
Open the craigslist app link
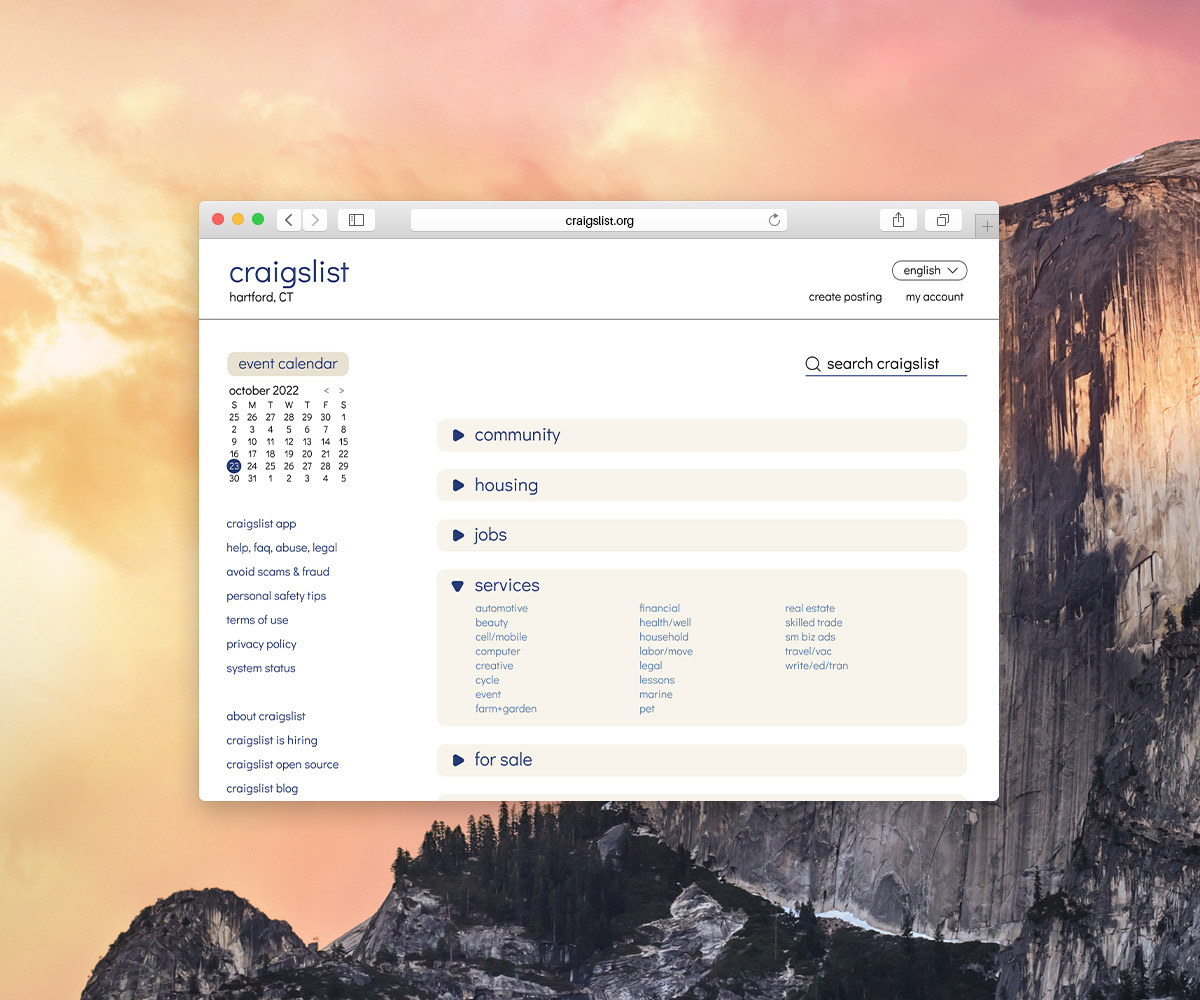261,524
